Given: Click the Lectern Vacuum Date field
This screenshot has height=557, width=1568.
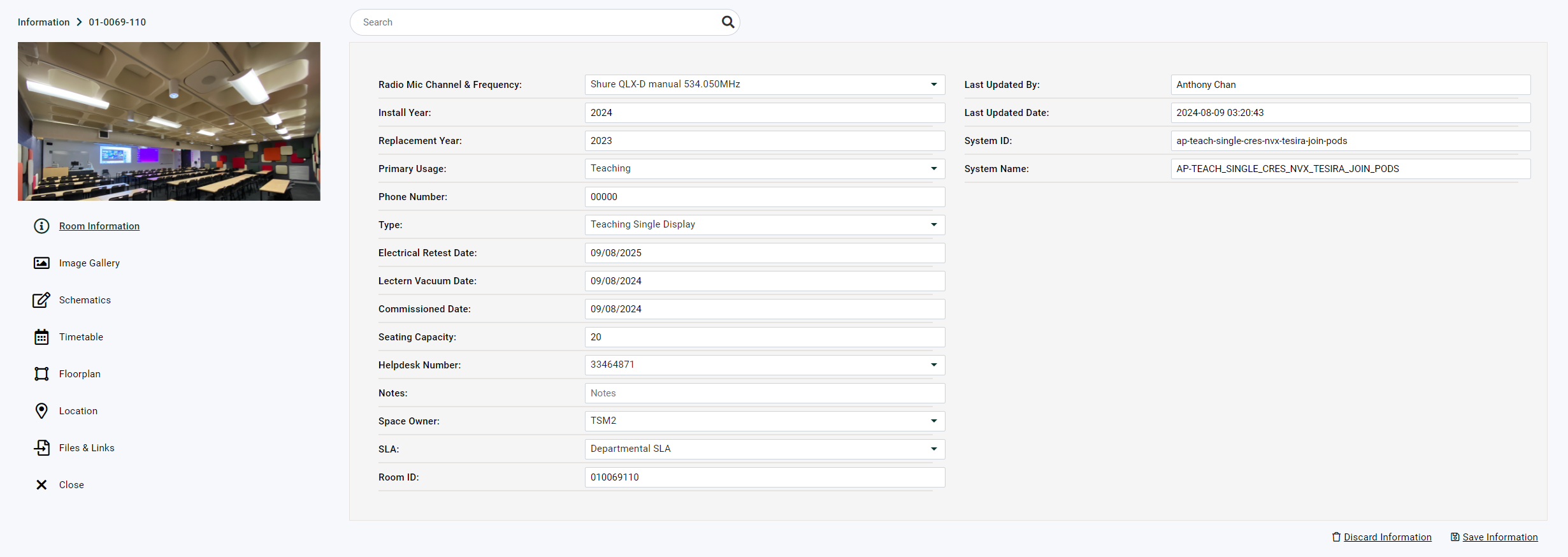Looking at the screenshot, I should pyautogui.click(x=765, y=281).
